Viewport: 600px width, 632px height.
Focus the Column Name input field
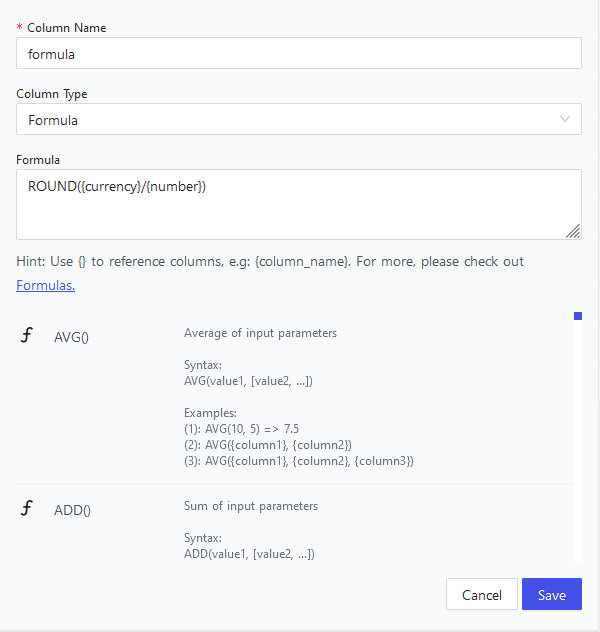tap(299, 53)
